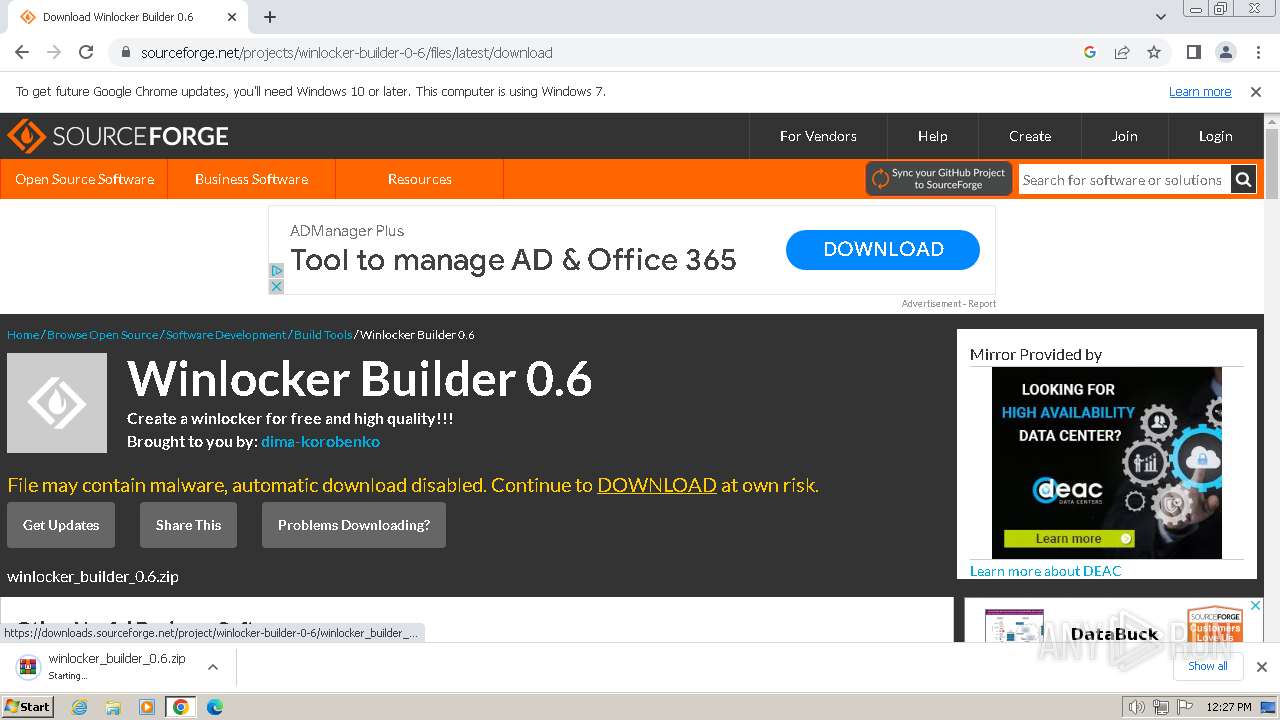Click the SourceForge logo
The height and width of the screenshot is (720, 1280).
tap(118, 136)
